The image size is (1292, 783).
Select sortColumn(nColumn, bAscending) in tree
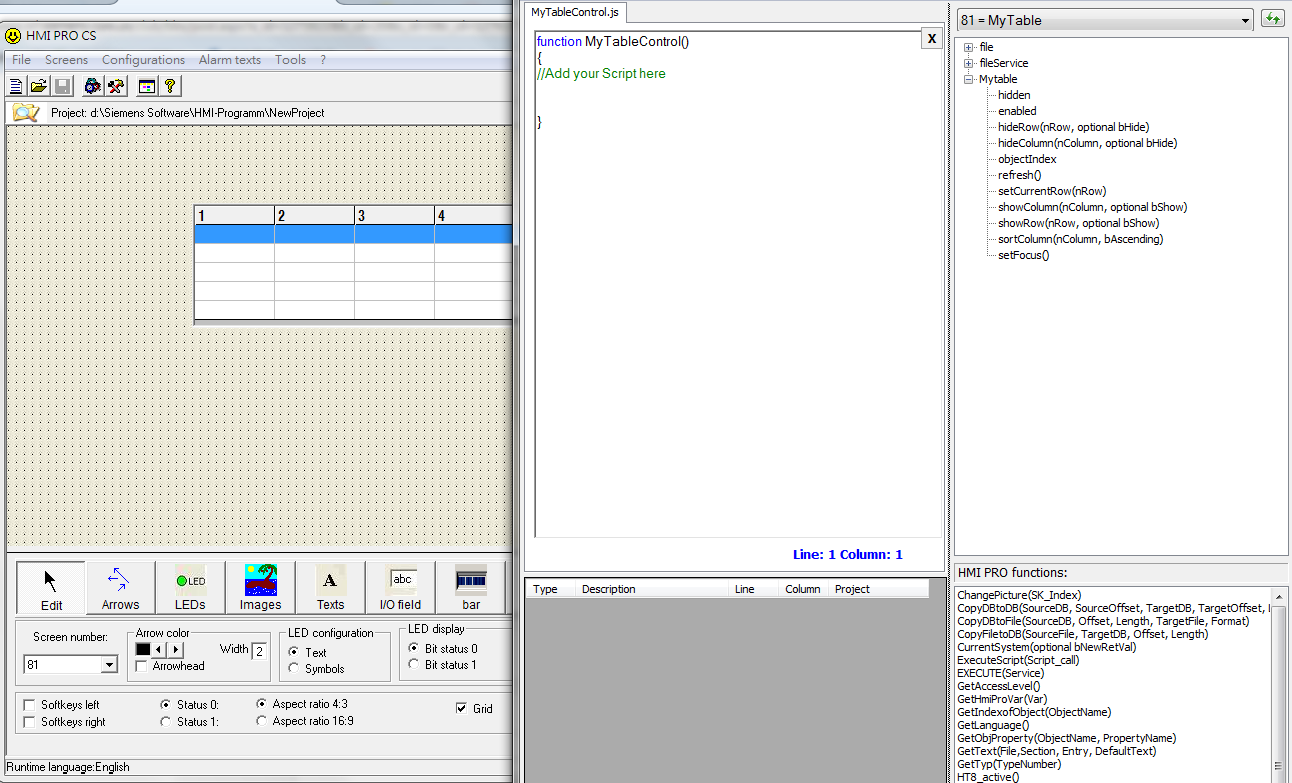pos(1080,239)
